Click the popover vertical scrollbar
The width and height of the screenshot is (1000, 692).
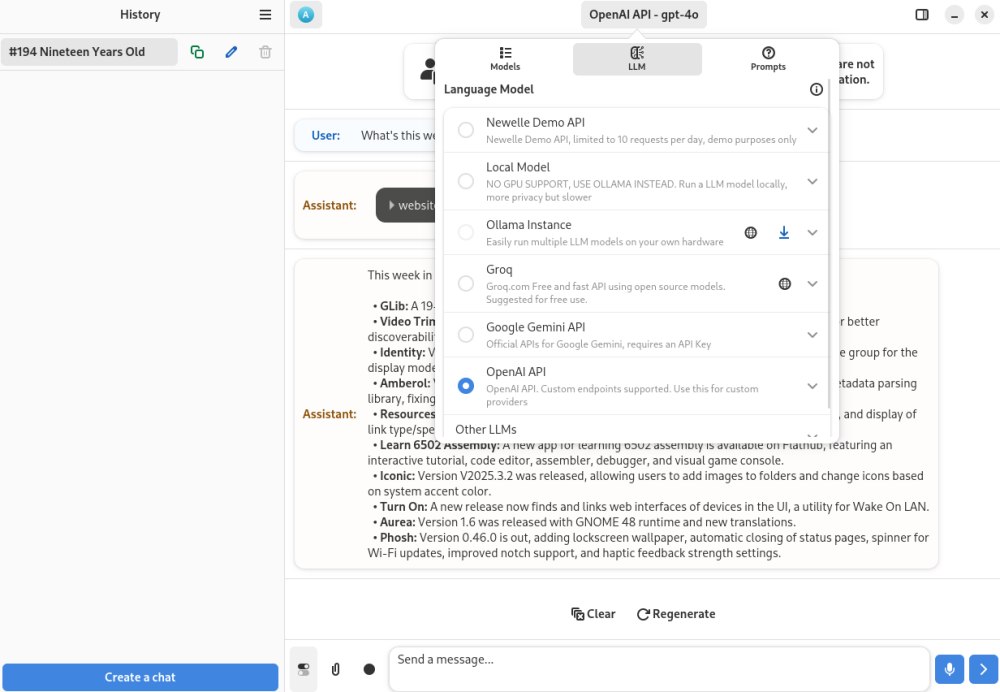(x=828, y=242)
